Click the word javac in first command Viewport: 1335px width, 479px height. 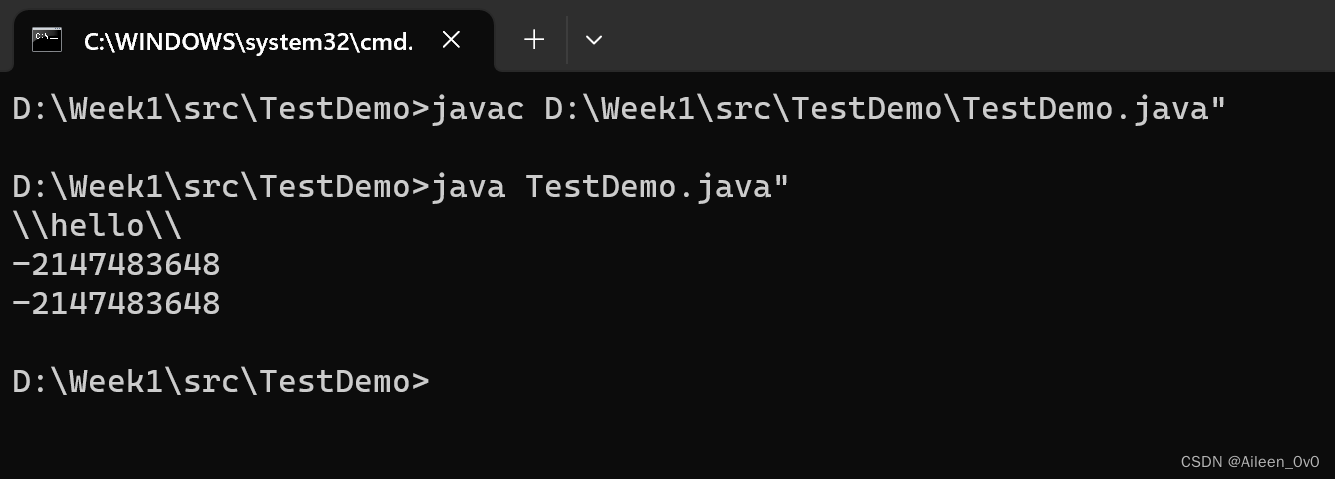pos(477,109)
